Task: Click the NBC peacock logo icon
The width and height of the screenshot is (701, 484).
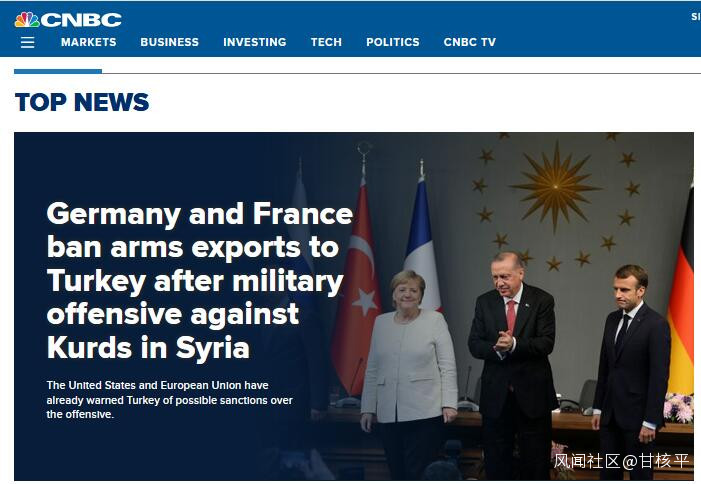Action: (x=27, y=20)
